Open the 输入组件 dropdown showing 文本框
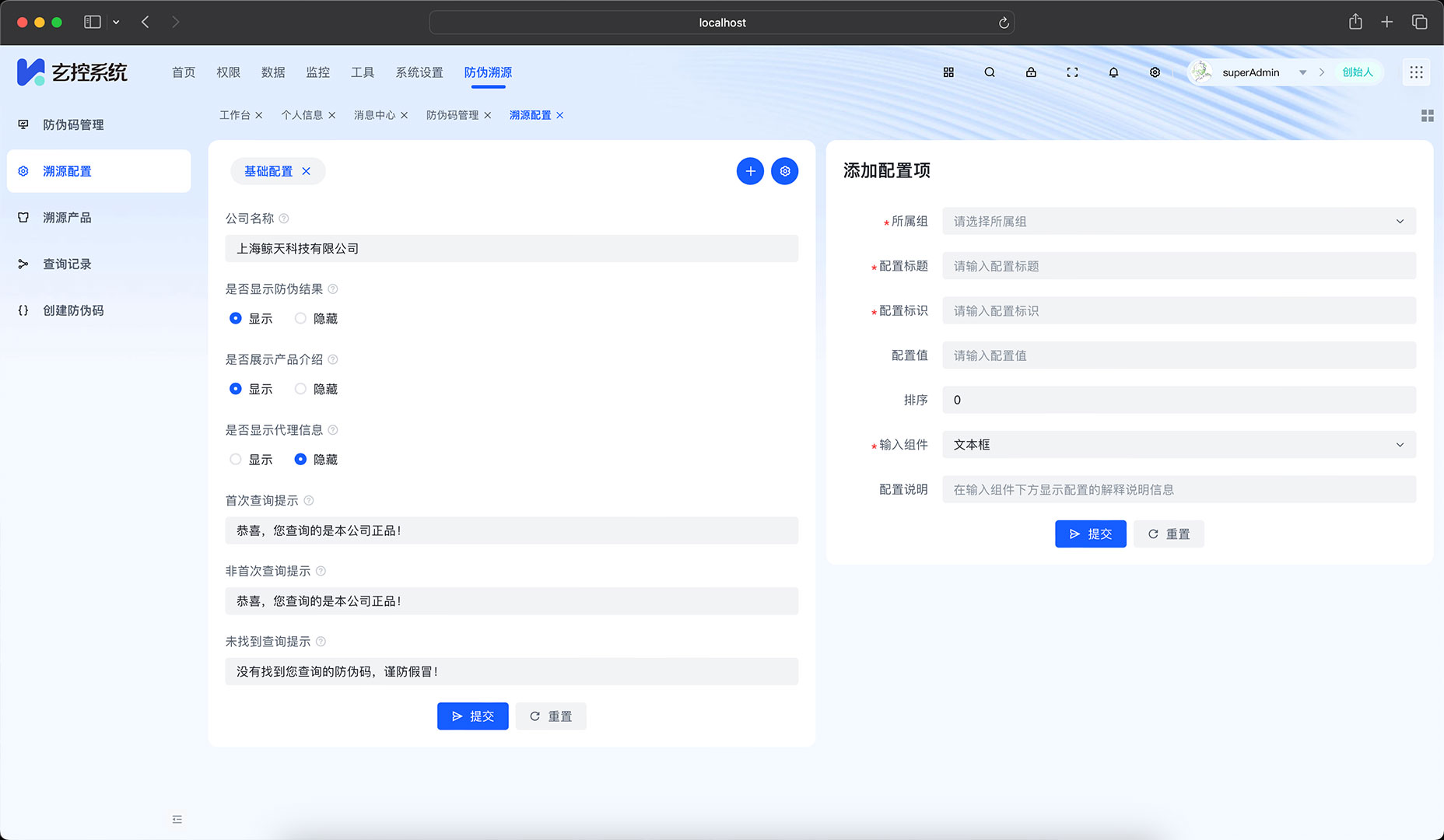1444x840 pixels. (1178, 444)
